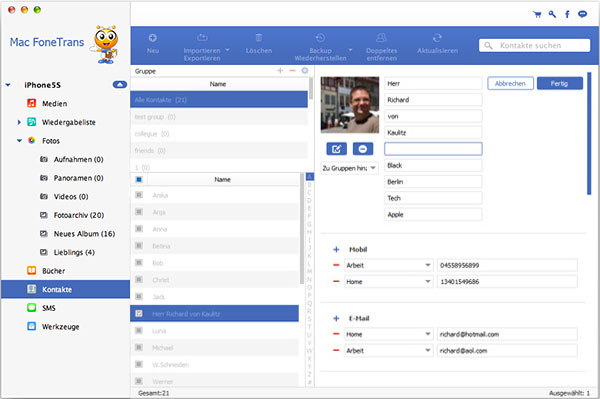Remove the Arbeit email entry

pyautogui.click(x=336, y=350)
